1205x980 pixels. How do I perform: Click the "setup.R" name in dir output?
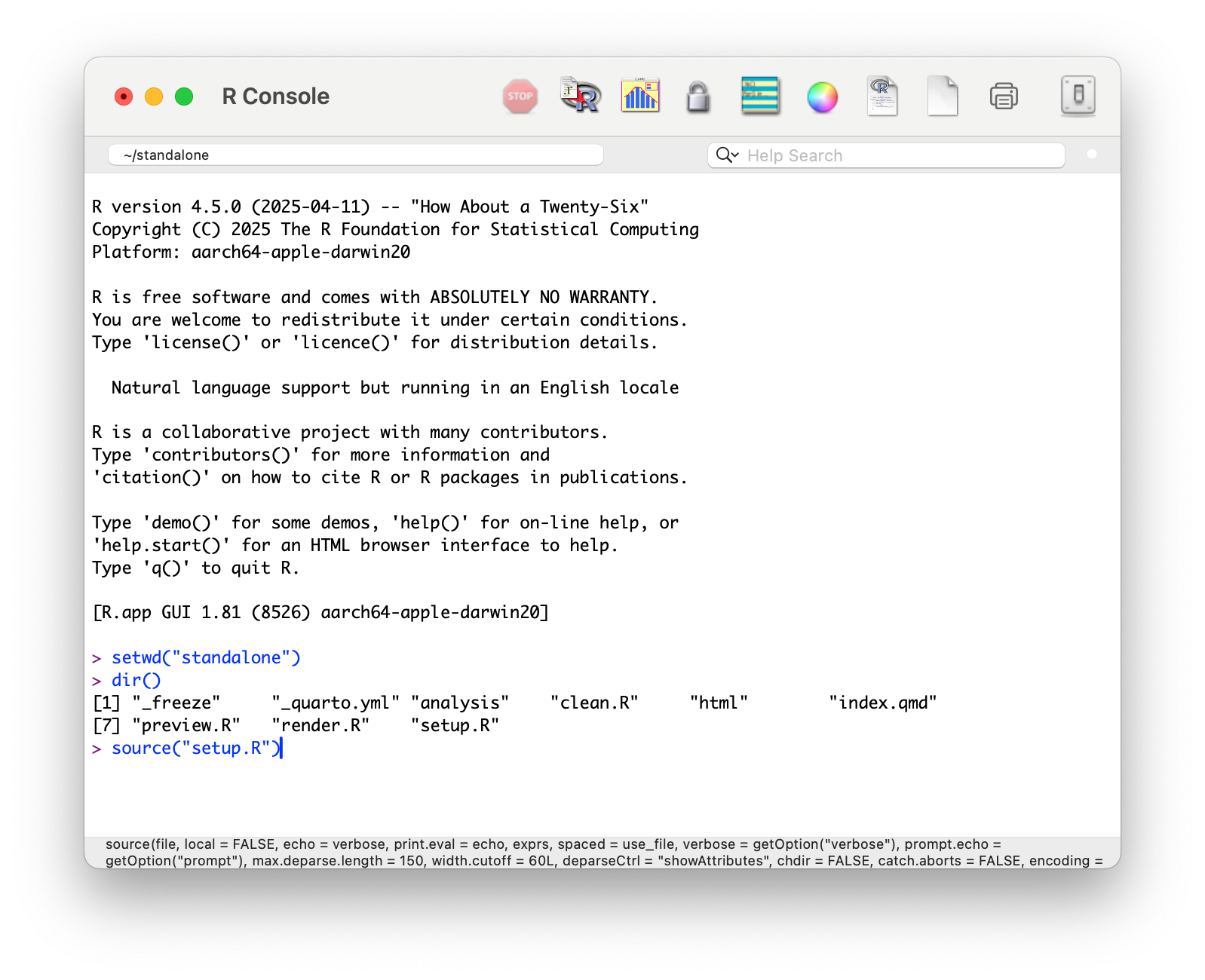tap(455, 725)
